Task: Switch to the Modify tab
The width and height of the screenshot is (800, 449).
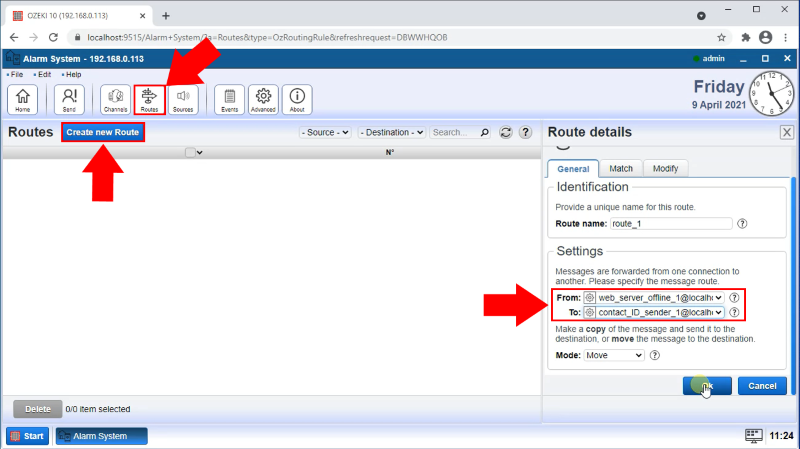Action: (x=665, y=168)
